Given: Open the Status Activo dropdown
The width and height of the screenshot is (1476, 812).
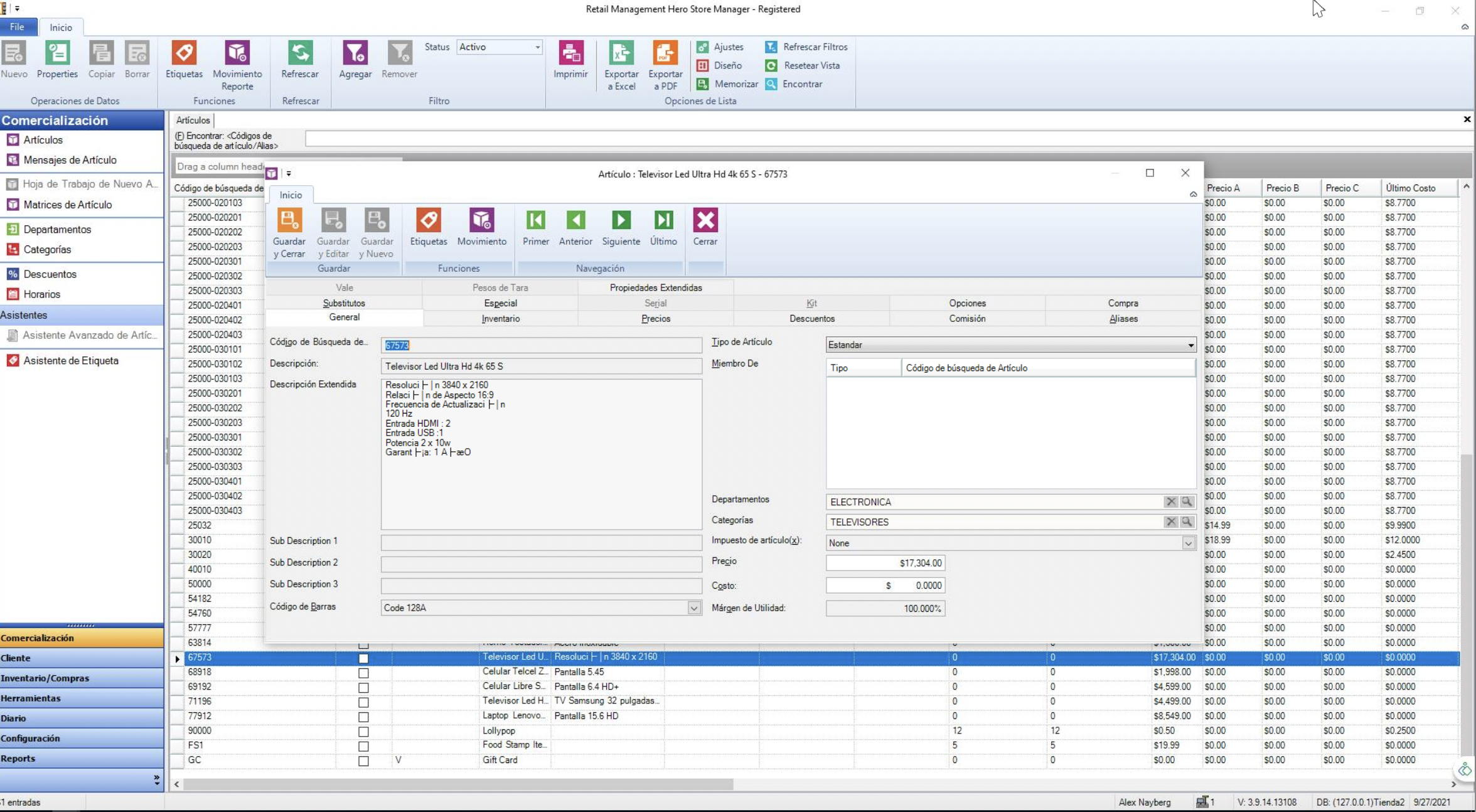Looking at the screenshot, I should [x=537, y=47].
